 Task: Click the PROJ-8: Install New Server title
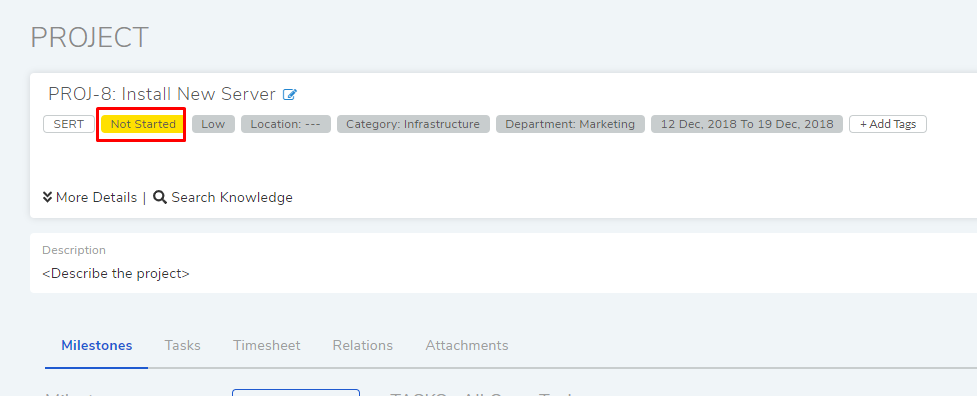pos(162,94)
